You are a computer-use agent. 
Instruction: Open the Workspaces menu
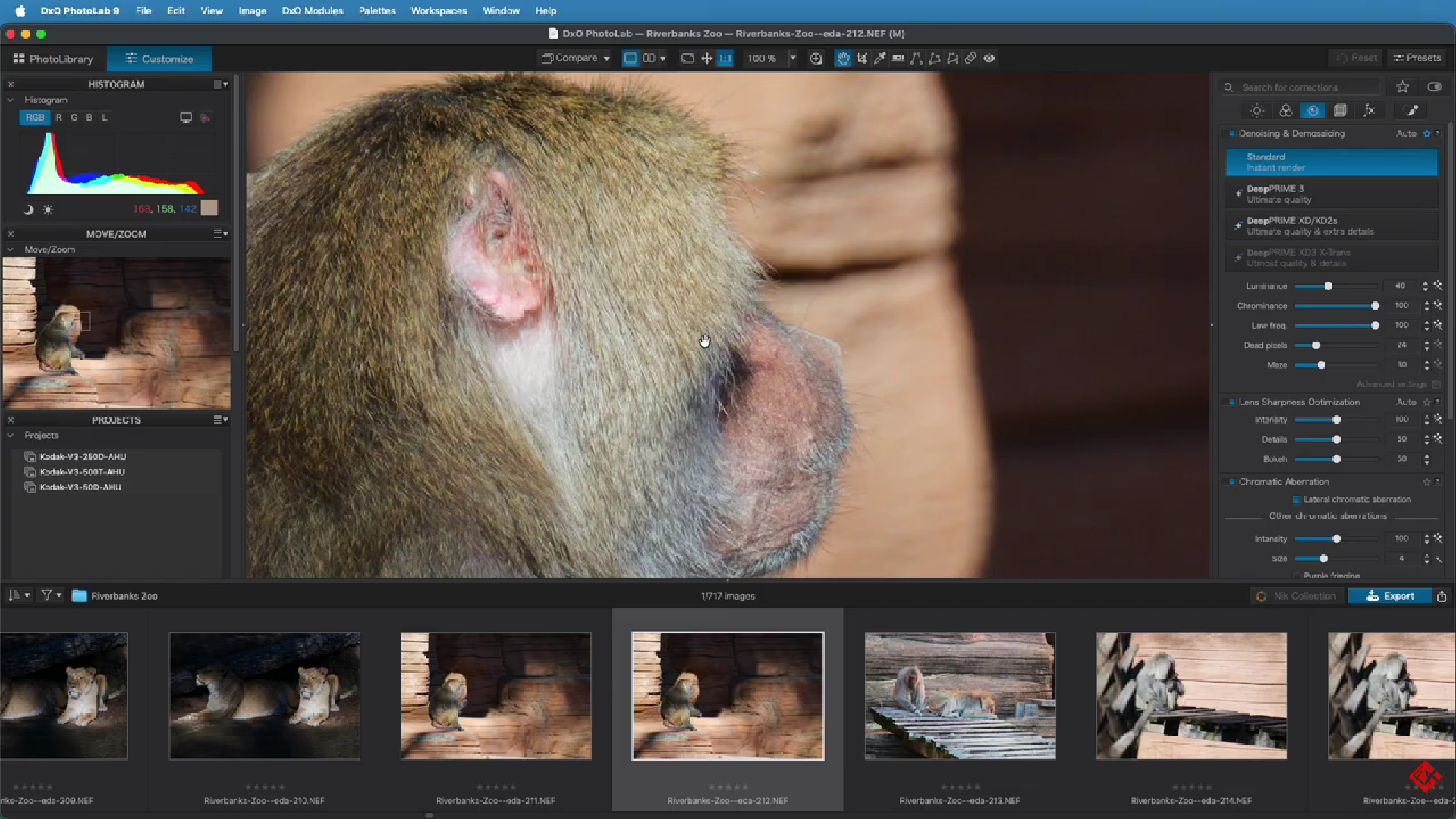click(439, 11)
